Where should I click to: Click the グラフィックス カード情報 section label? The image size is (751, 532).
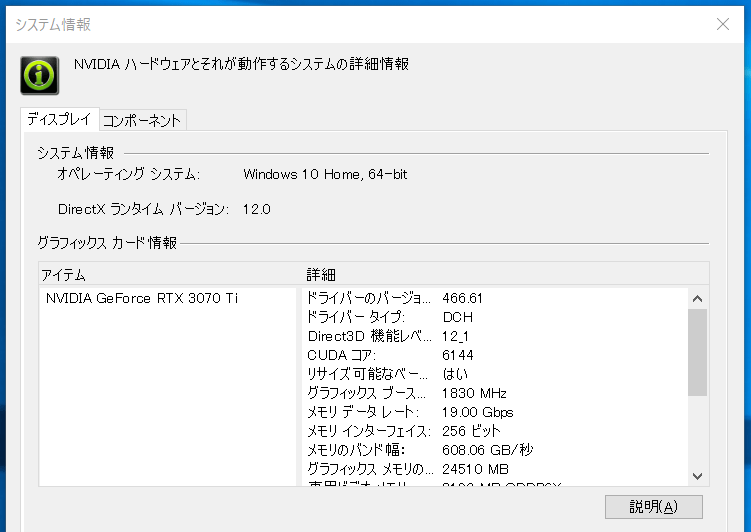[x=107, y=243]
